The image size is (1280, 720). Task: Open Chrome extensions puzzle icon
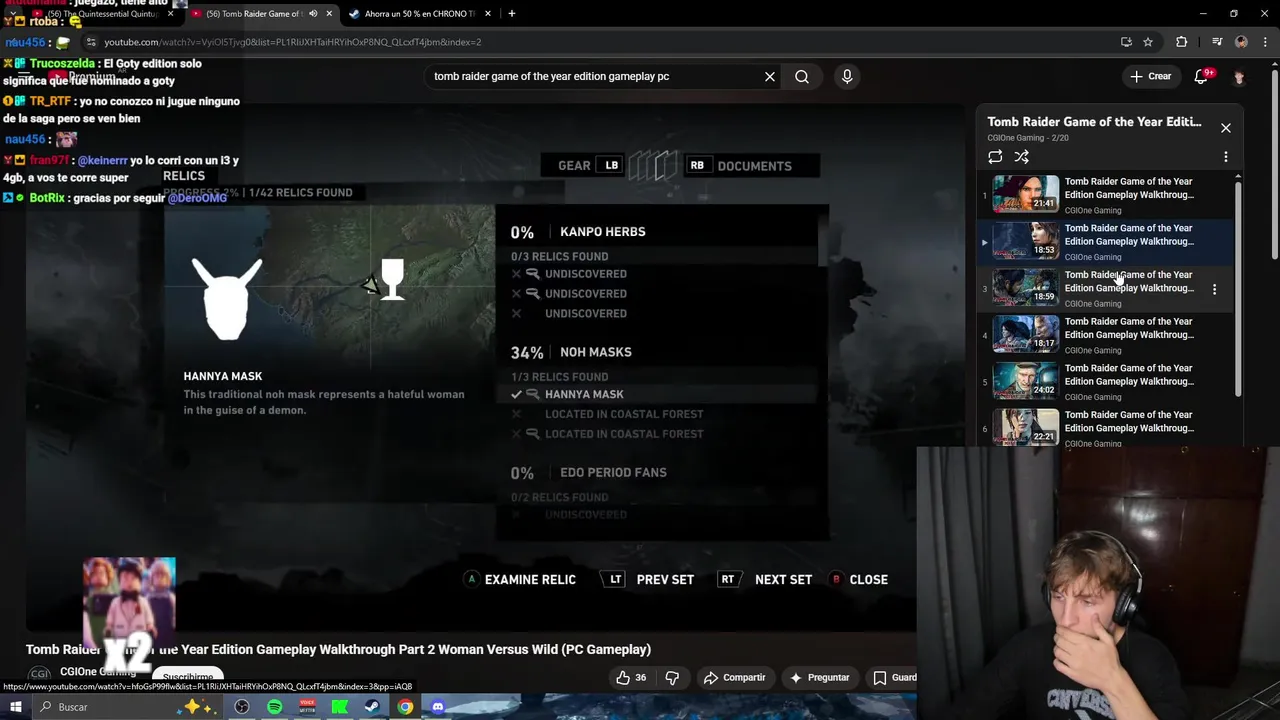(1182, 42)
